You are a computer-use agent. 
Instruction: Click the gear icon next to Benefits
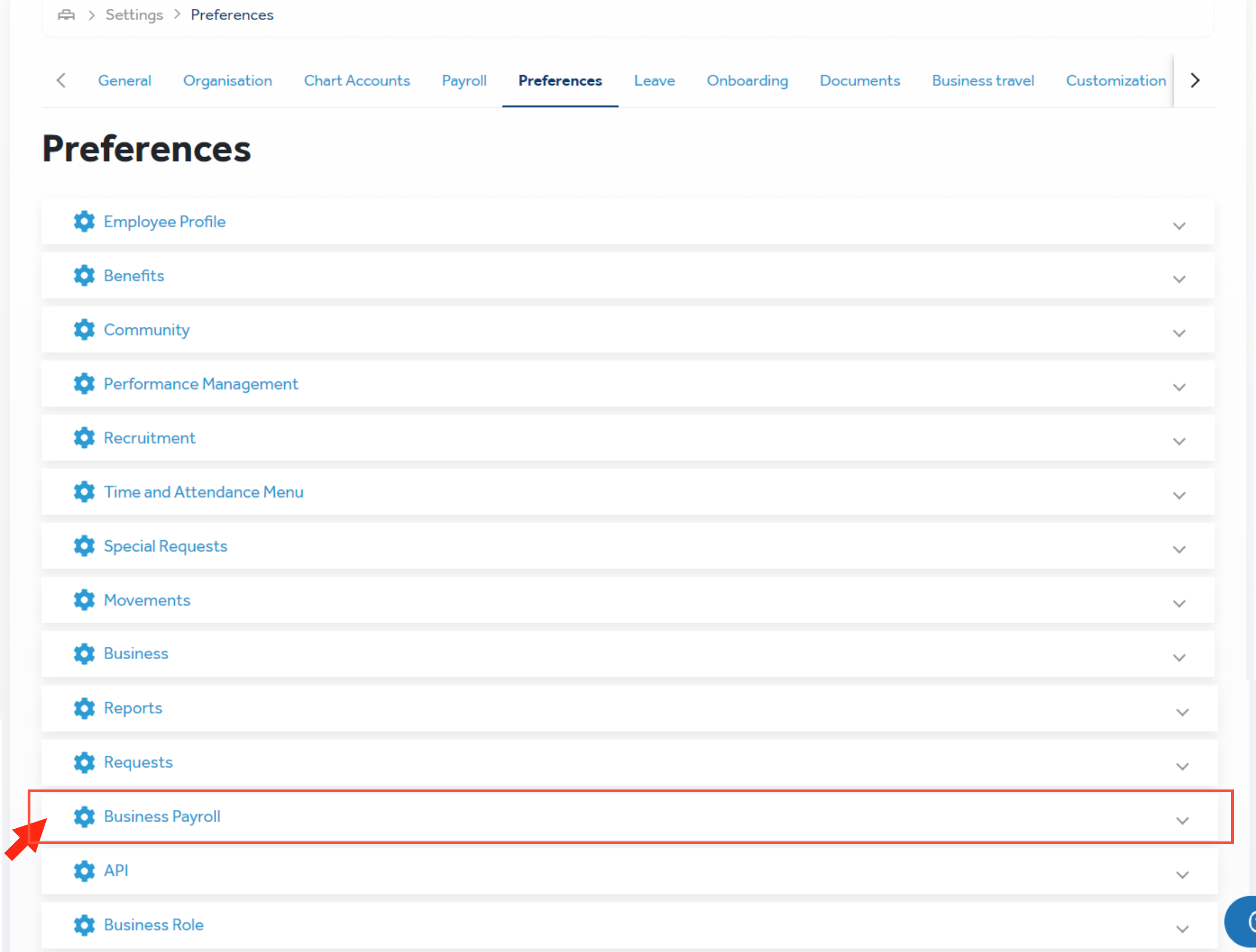coord(84,275)
